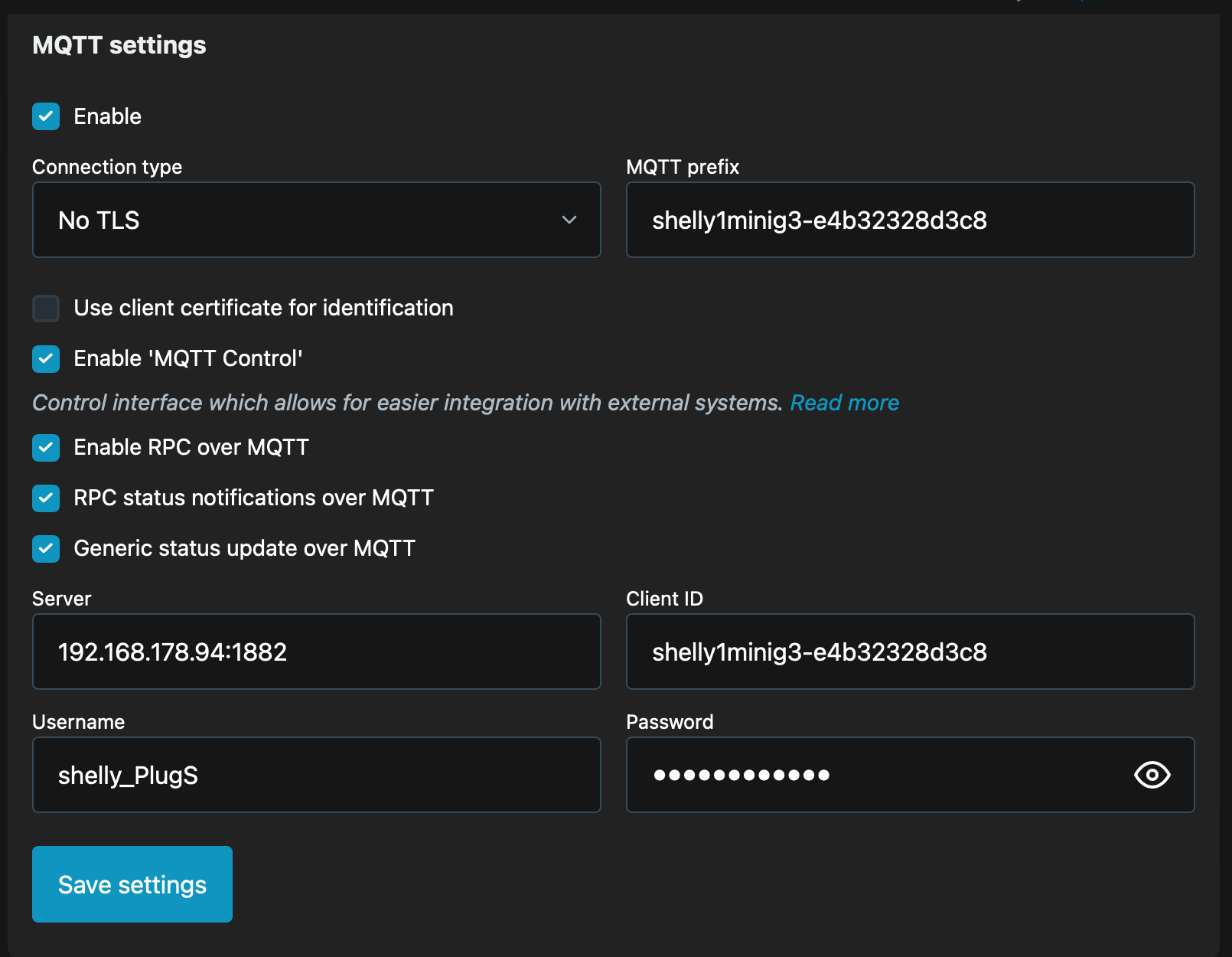Focus the Server address input
Screen dimensions: 1232x957
[x=316, y=652]
